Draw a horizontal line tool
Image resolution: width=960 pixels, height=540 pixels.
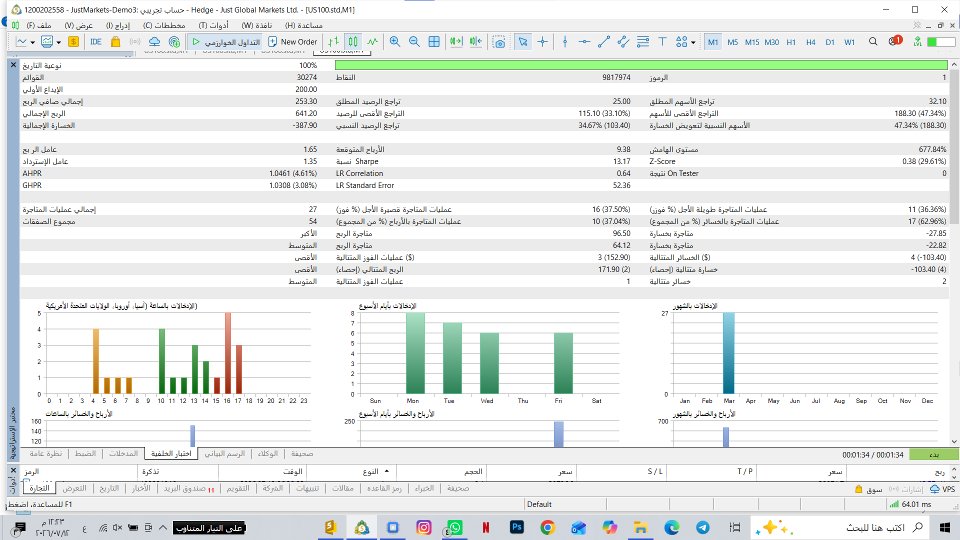(584, 42)
